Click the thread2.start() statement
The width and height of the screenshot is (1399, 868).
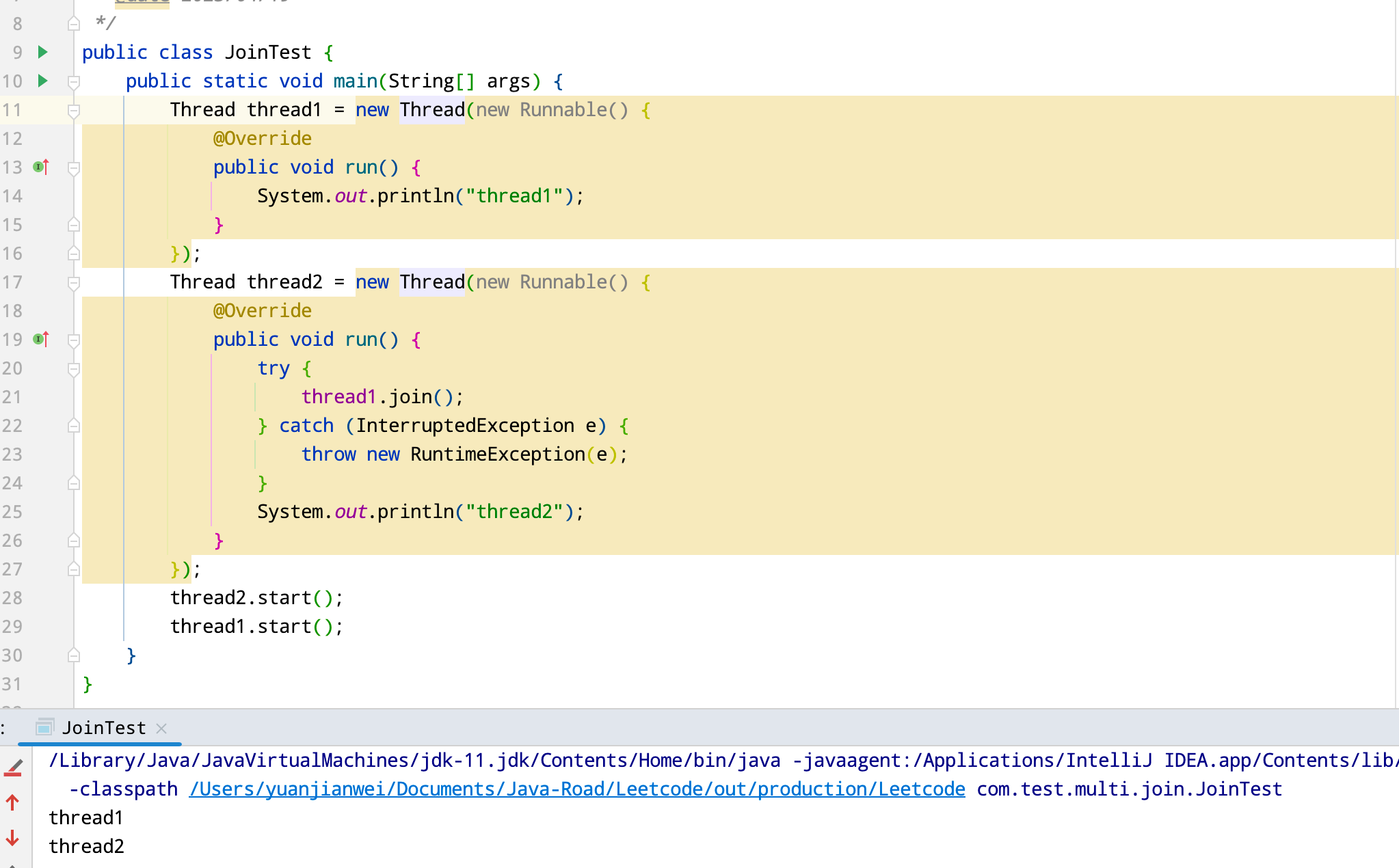256,597
